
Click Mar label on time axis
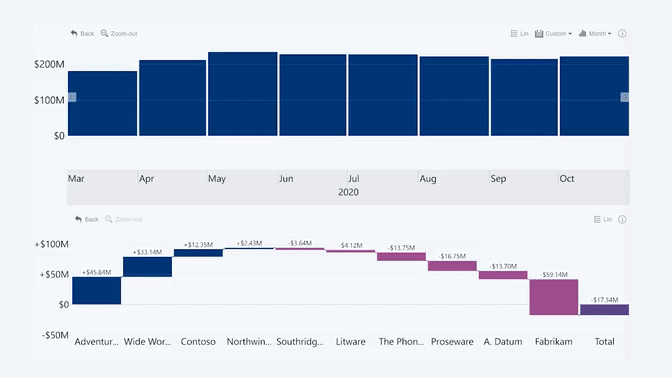pos(76,179)
